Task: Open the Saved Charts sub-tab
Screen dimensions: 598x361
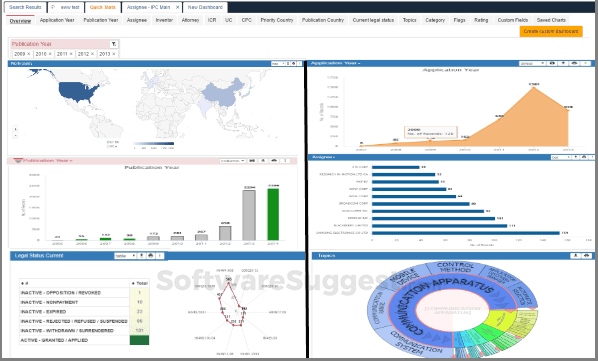Action: (551, 20)
